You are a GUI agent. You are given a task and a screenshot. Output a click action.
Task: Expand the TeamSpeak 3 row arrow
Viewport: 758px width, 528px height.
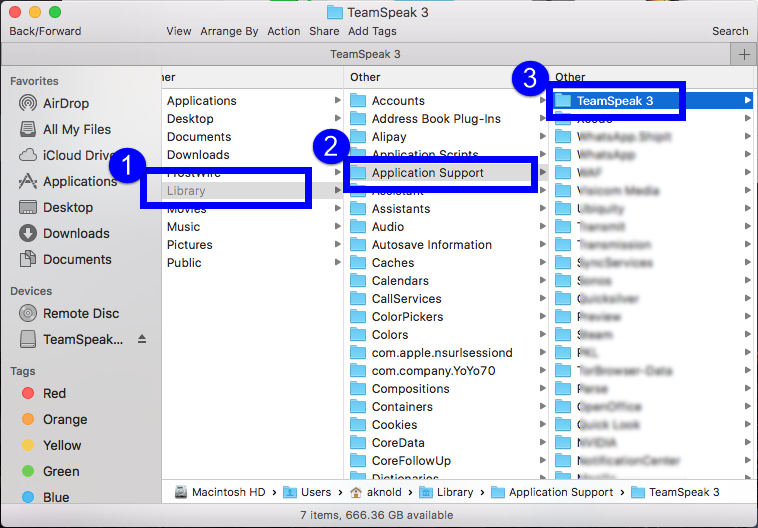(x=747, y=100)
